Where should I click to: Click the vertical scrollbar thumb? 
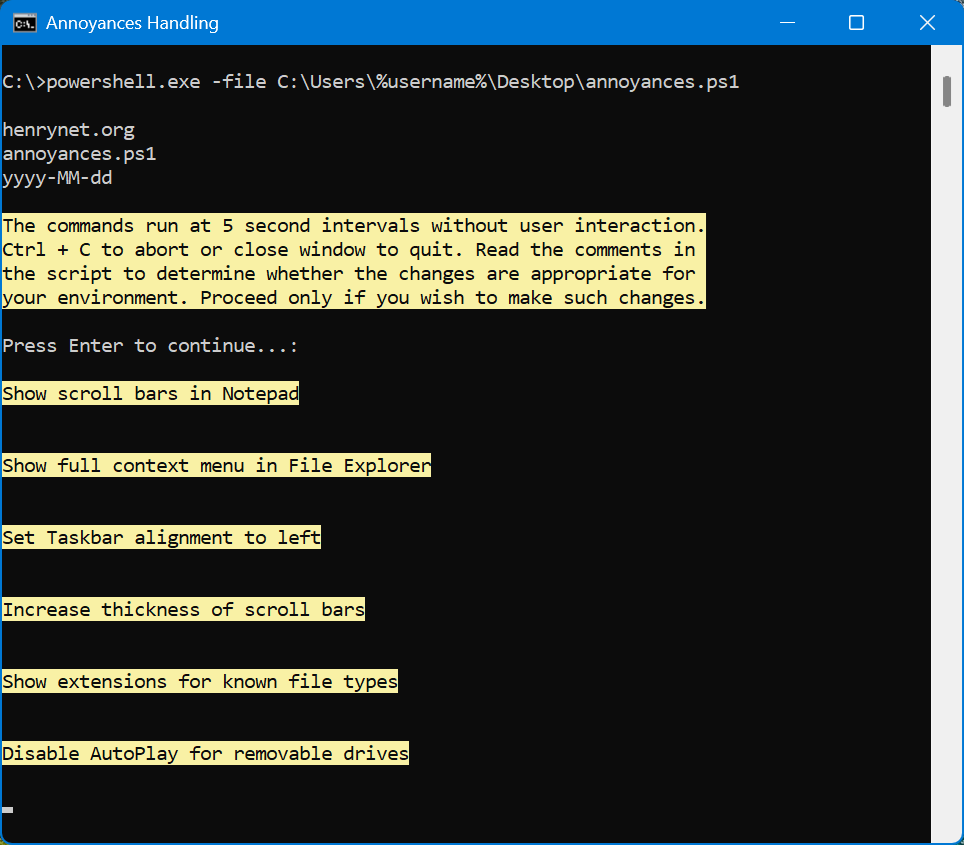[946, 90]
